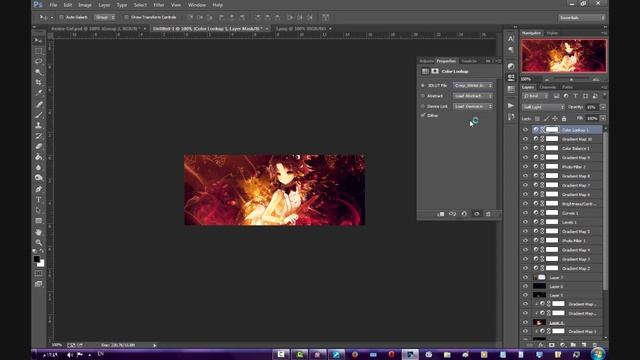
Task: Hide the Color Lookup 1 layer
Action: 525,130
